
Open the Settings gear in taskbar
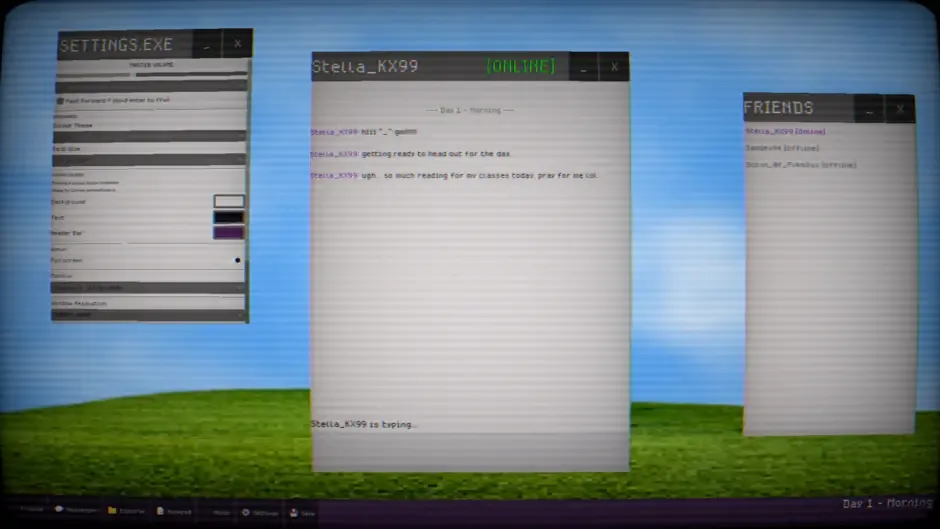[x=260, y=513]
